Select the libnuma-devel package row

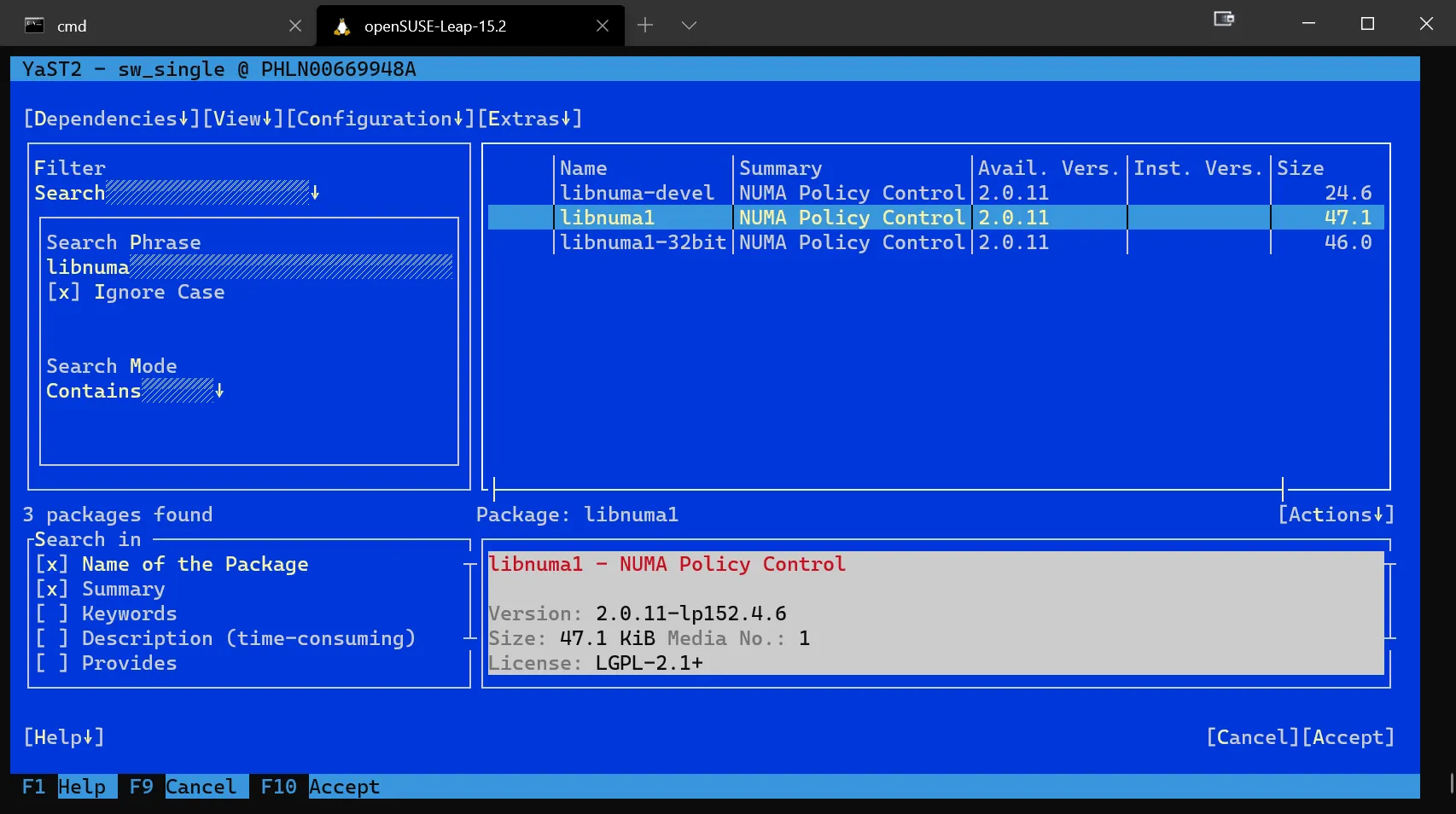(637, 193)
